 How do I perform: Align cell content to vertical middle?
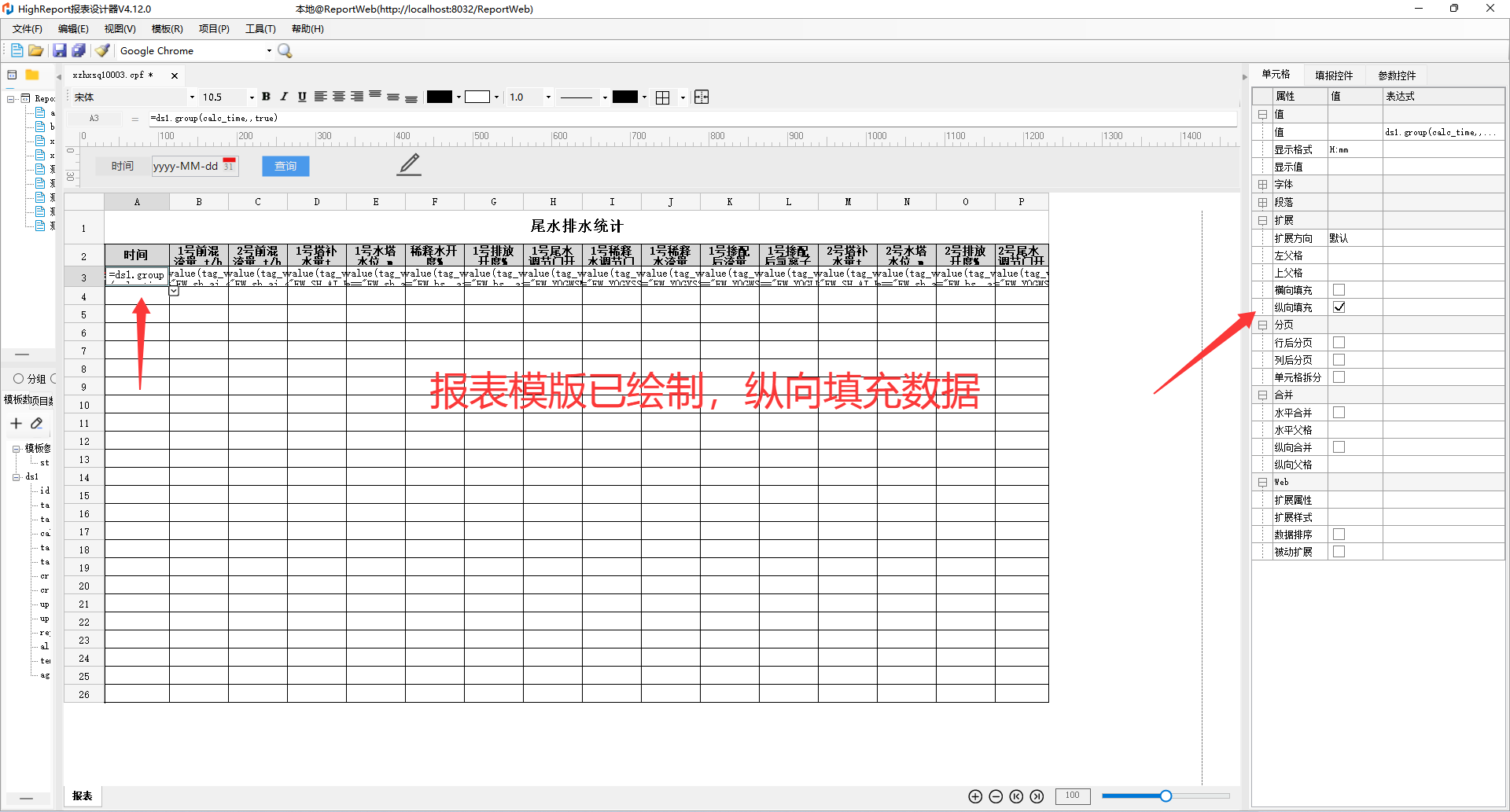point(393,97)
